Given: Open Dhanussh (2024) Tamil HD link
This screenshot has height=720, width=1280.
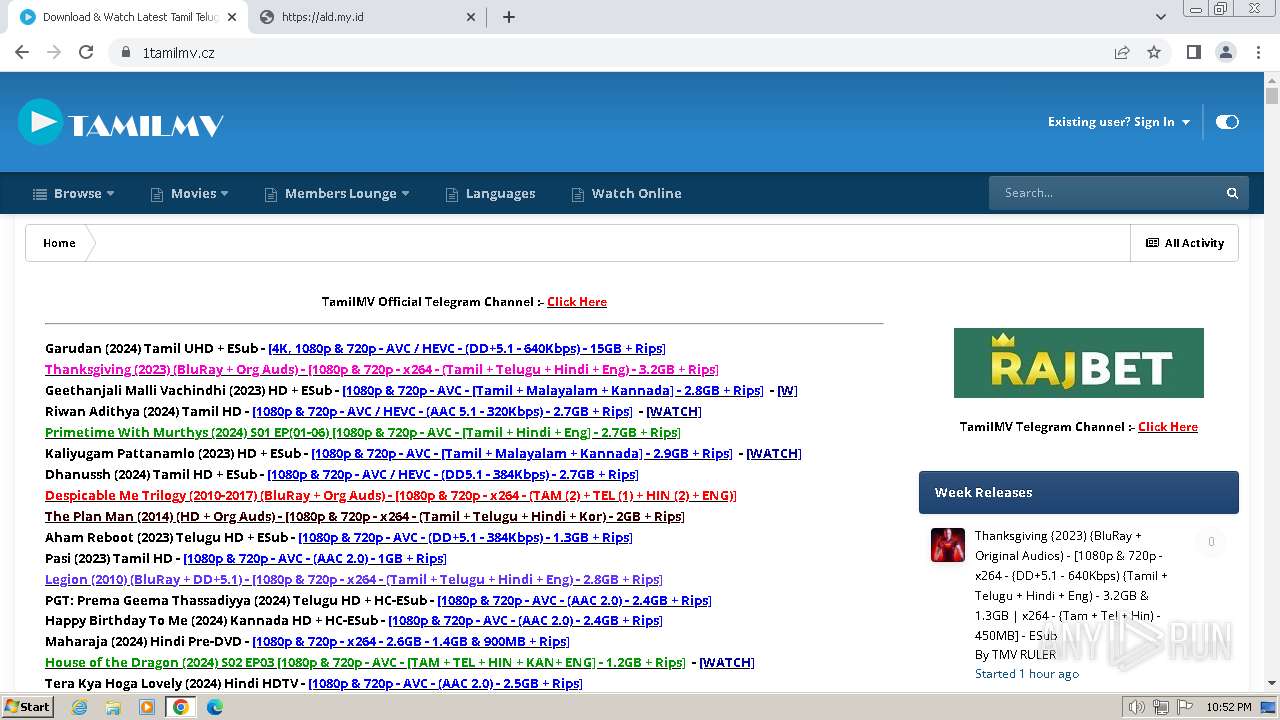Looking at the screenshot, I should point(452,475).
